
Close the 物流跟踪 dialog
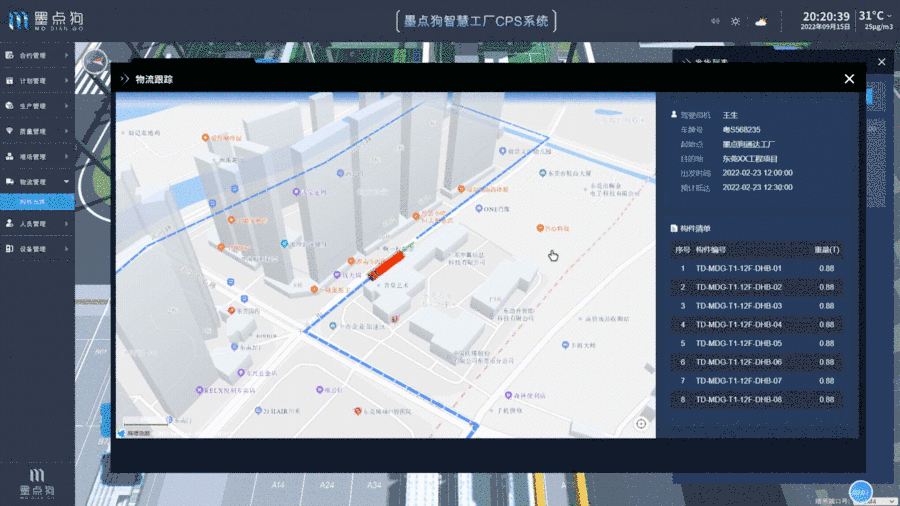pyautogui.click(x=849, y=79)
